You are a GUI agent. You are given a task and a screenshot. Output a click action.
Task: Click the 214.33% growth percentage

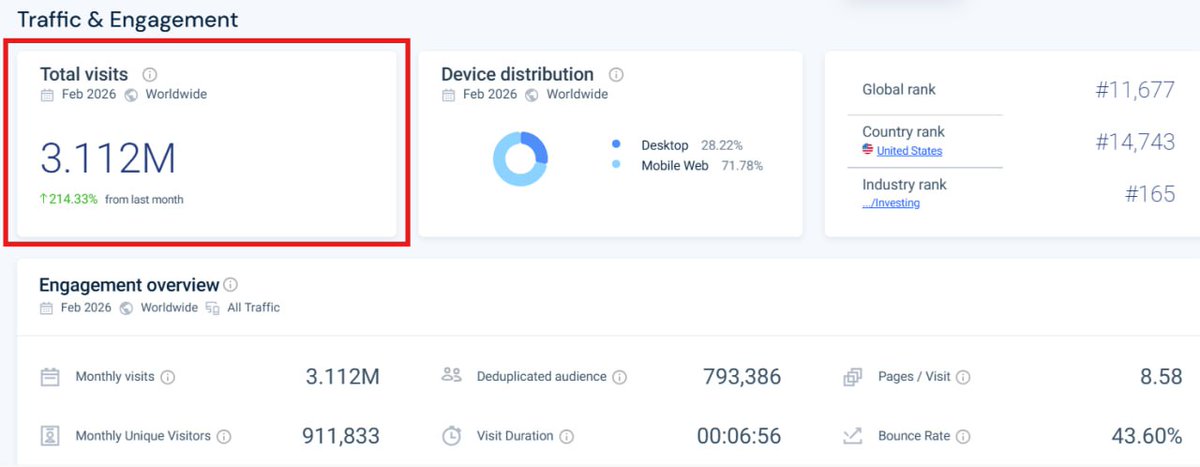tap(73, 199)
